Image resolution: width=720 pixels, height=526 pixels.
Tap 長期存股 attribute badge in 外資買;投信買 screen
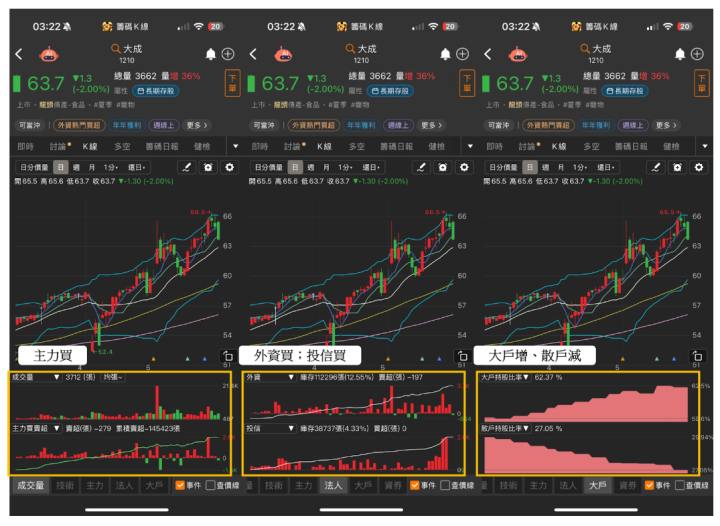pyautogui.click(x=390, y=91)
